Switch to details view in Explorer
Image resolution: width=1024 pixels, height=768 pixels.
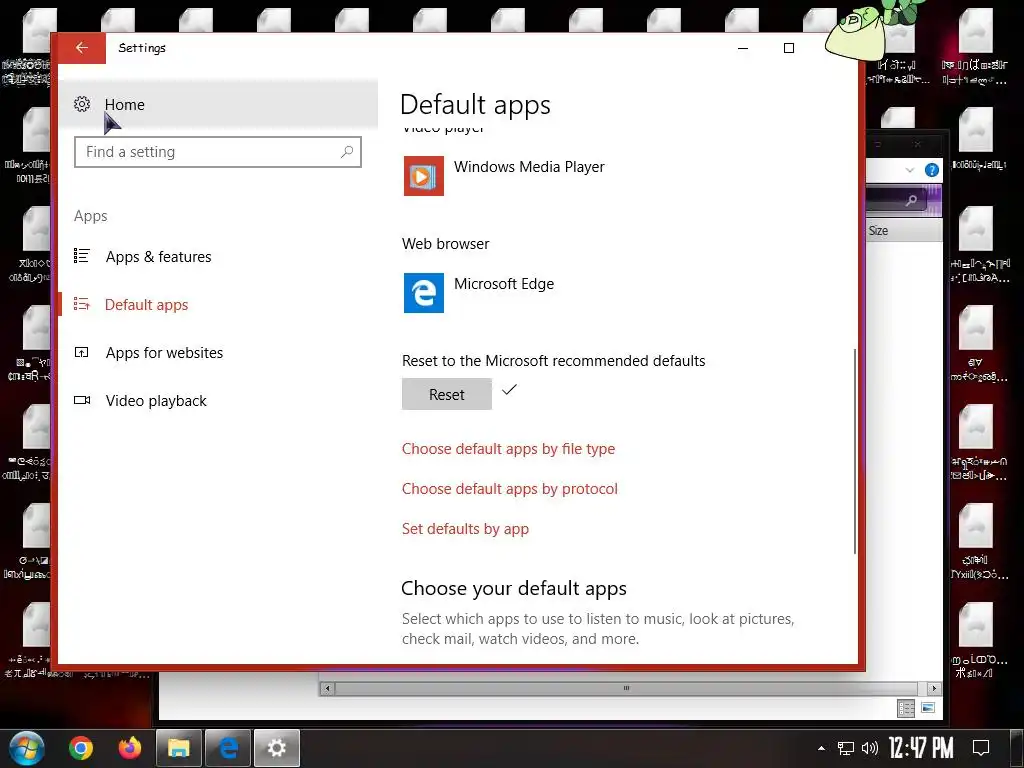tap(906, 708)
